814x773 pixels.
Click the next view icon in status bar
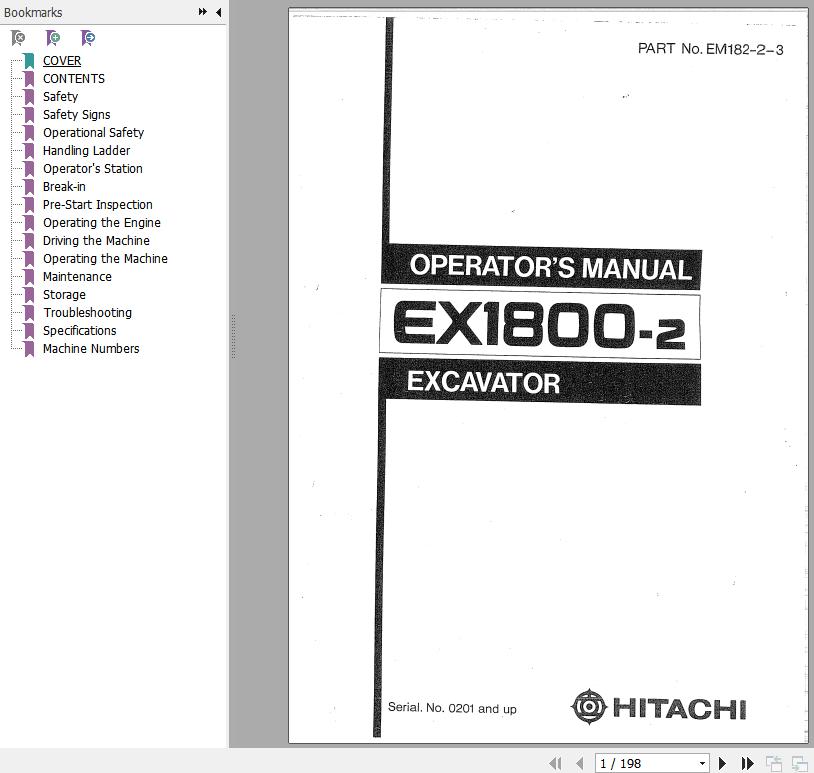(799, 763)
